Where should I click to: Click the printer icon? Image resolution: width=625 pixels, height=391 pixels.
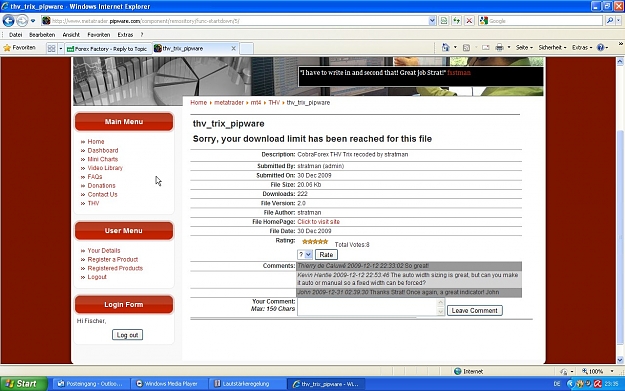(x=499, y=47)
